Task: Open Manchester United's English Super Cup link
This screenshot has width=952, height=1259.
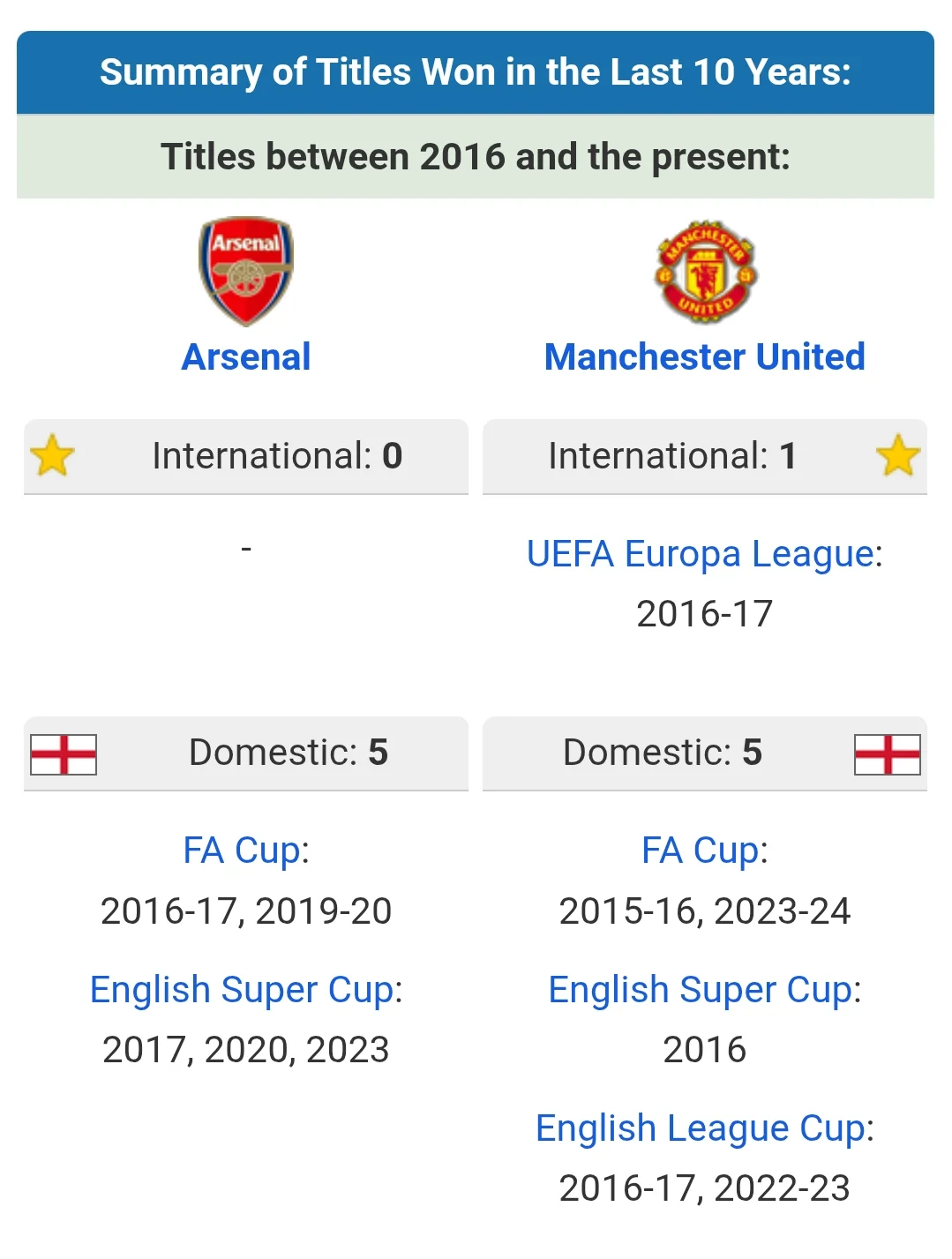Action: pyautogui.click(x=701, y=990)
